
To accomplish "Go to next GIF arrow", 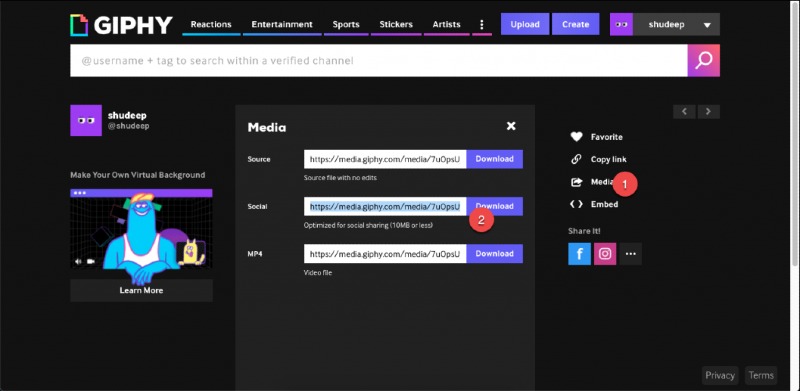I will click(x=709, y=111).
